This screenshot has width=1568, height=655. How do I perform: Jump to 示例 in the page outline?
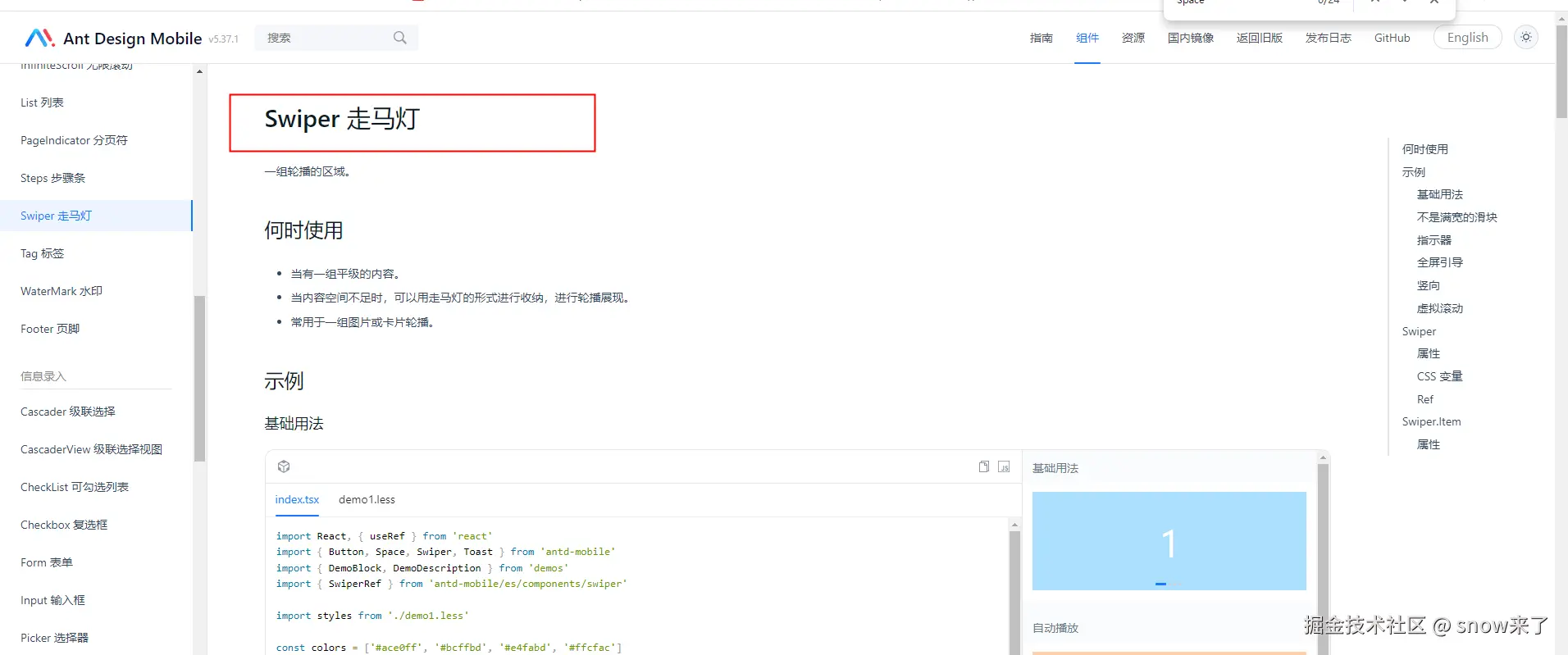pos(1414,172)
